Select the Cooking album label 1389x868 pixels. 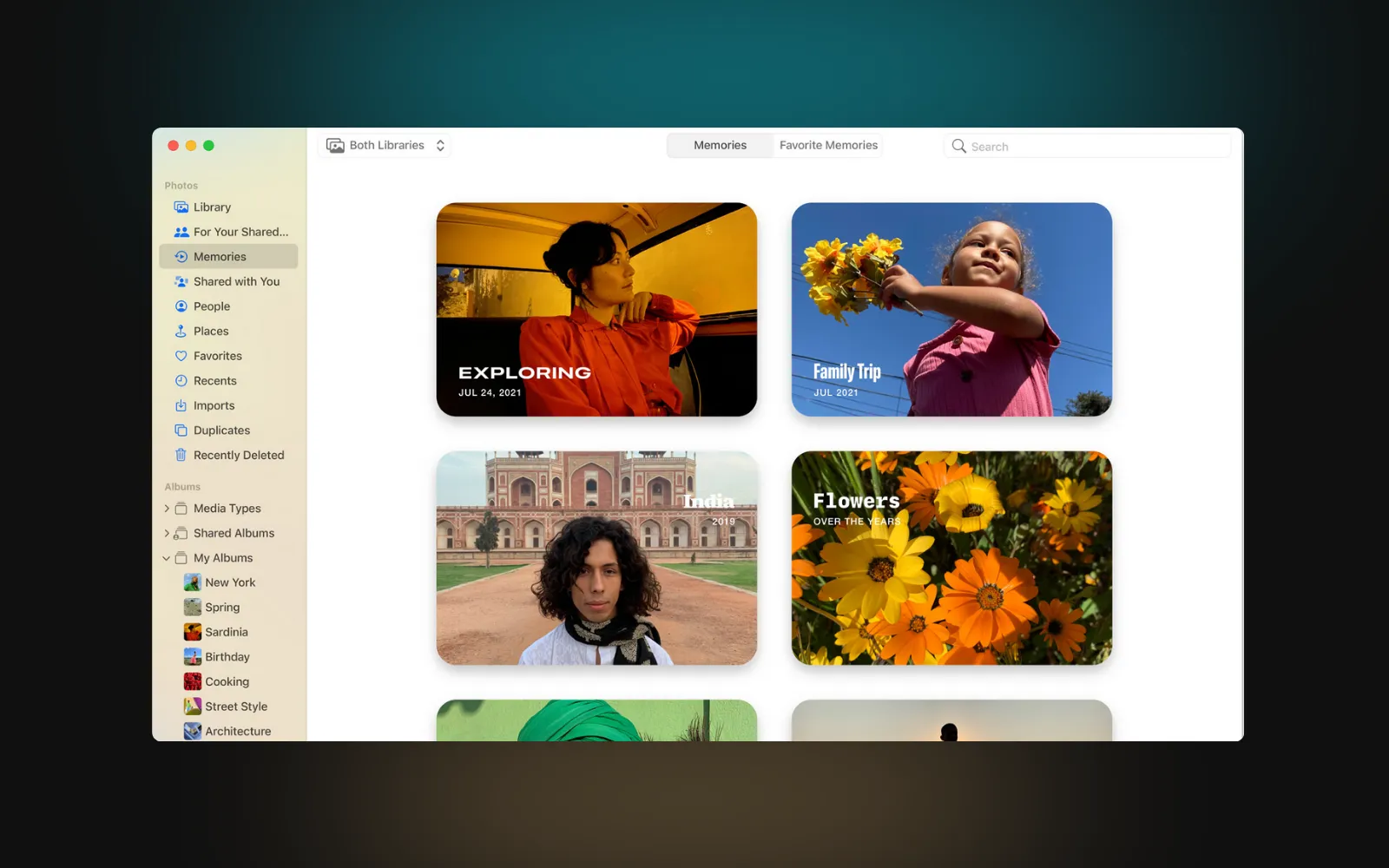point(227,681)
